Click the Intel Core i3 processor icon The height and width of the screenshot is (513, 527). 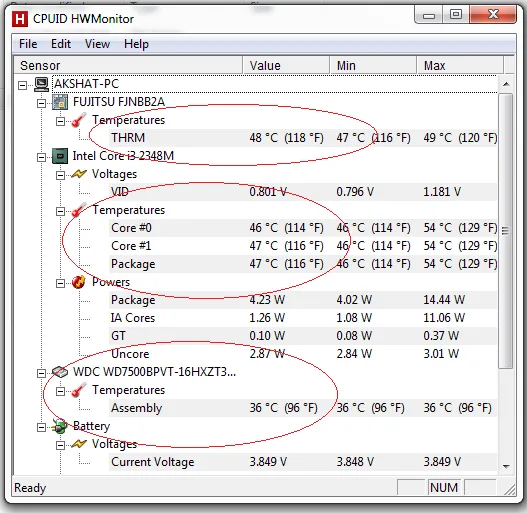(60, 156)
